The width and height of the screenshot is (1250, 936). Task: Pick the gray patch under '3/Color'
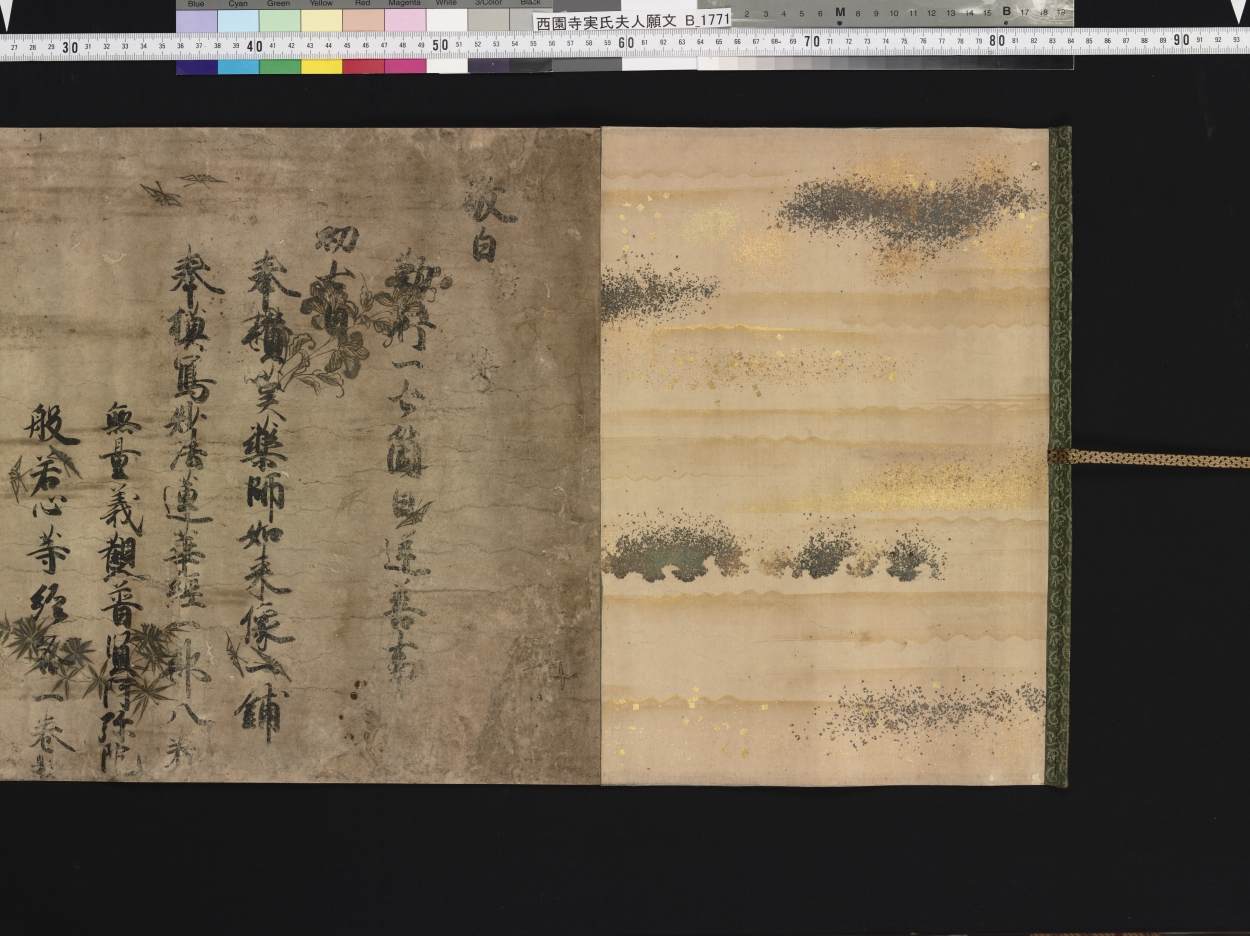(x=488, y=20)
